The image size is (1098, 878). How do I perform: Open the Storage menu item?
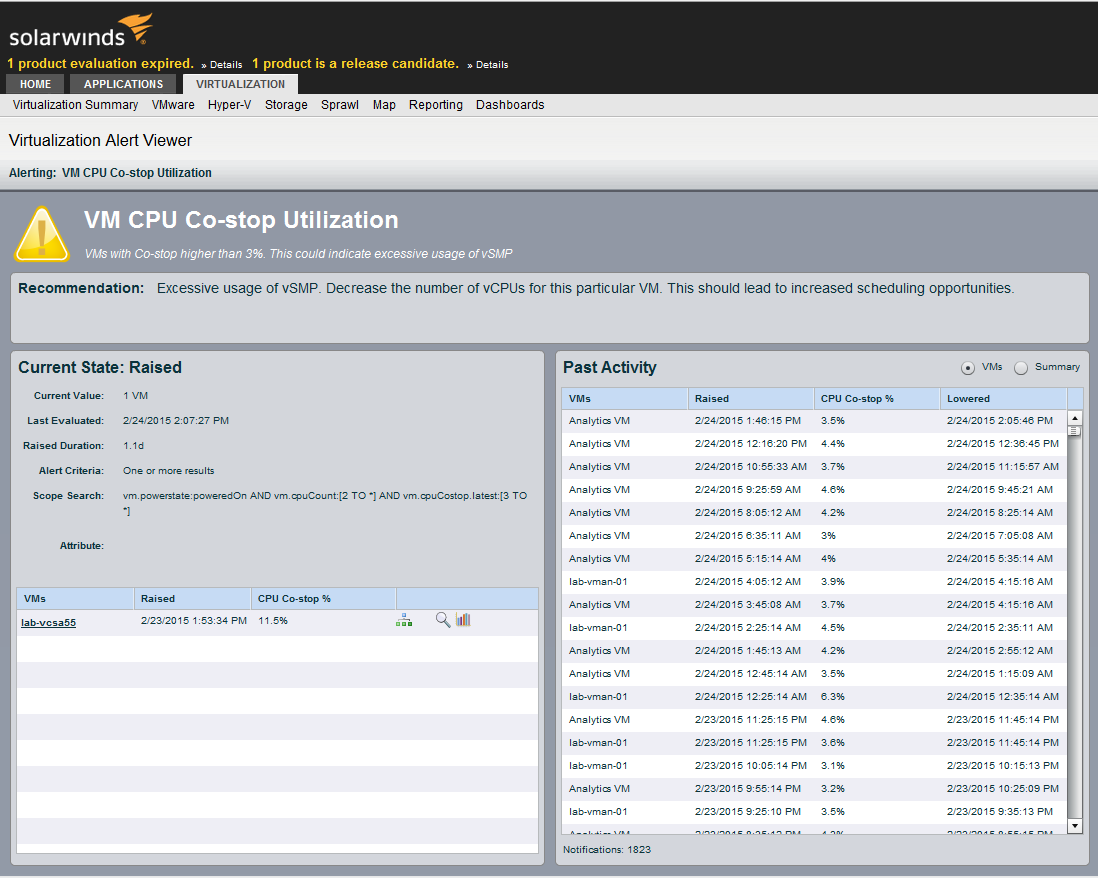coord(286,105)
